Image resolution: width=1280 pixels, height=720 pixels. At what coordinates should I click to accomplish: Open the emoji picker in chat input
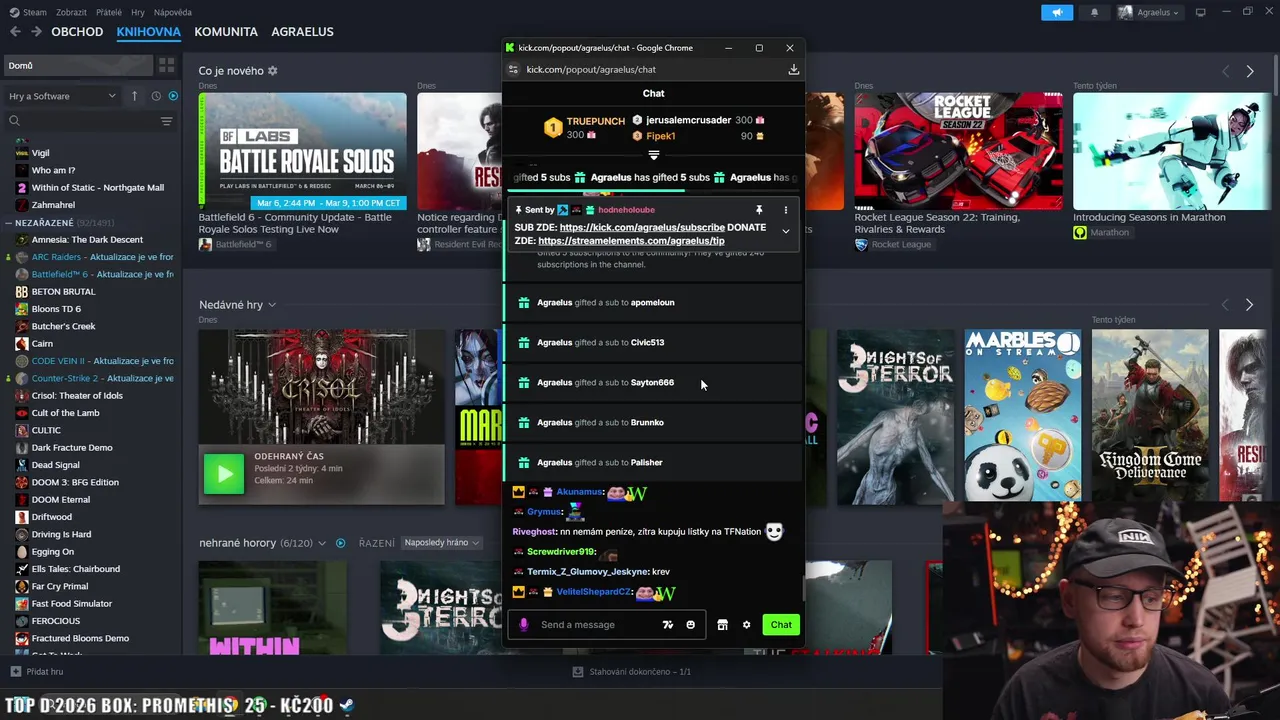point(690,625)
